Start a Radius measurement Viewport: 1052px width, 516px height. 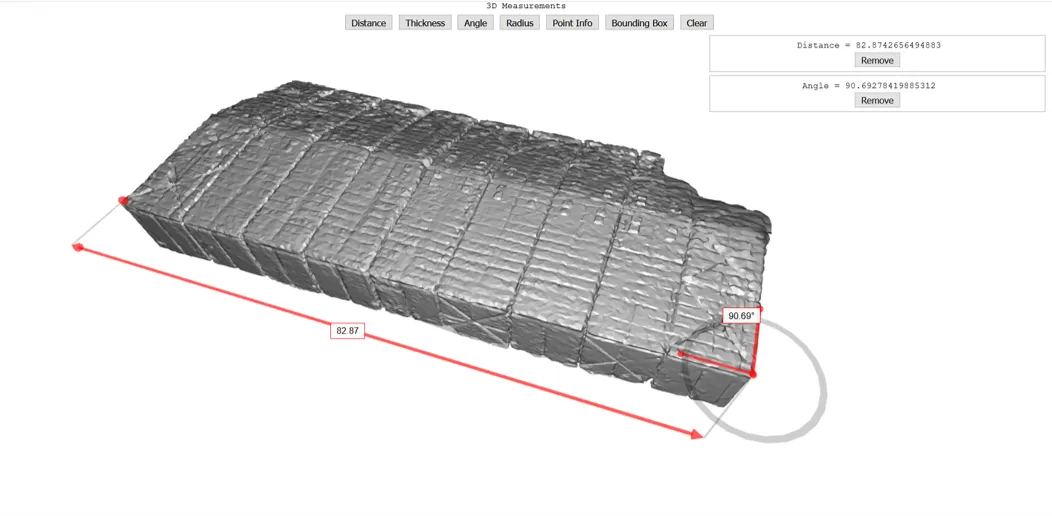pos(519,23)
